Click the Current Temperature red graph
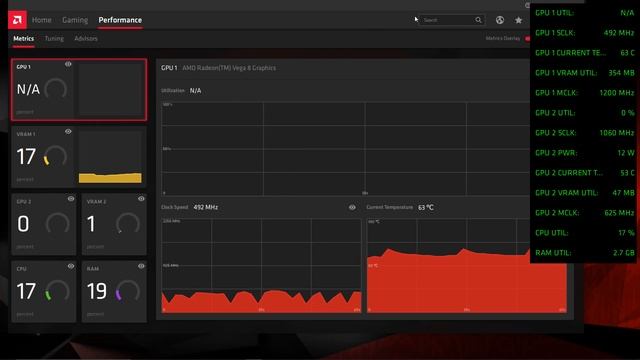 [467, 266]
